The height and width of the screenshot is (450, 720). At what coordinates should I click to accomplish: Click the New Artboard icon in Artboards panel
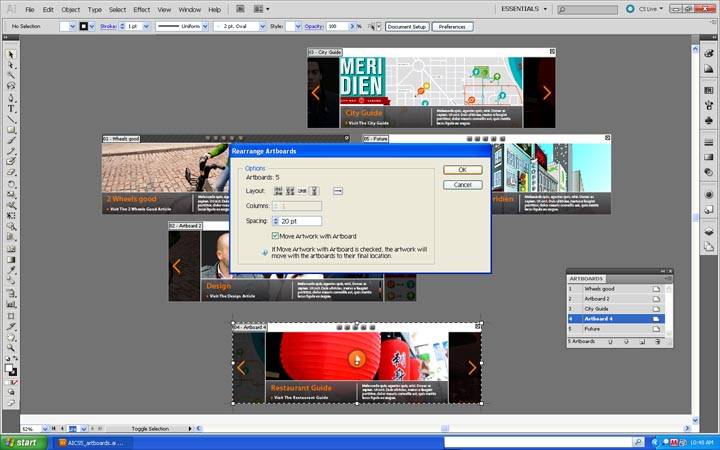click(642, 342)
